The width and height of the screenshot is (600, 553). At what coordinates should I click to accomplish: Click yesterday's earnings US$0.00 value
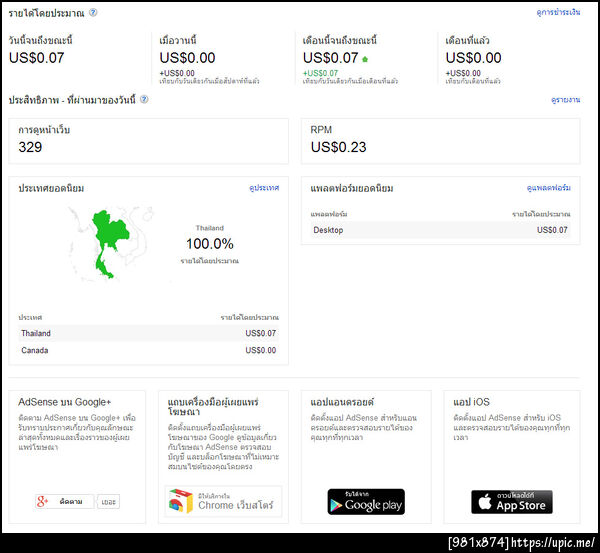coord(187,58)
